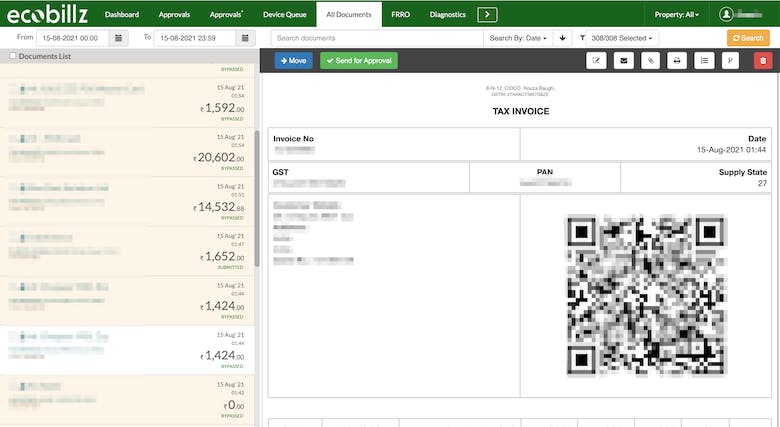
Task: Click the email envelope icon
Action: pyautogui.click(x=623, y=61)
